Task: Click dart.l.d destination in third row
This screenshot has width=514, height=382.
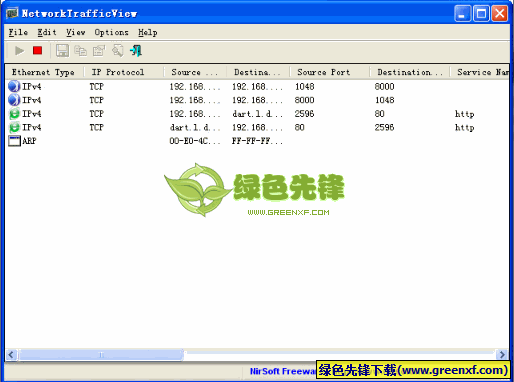Action: (x=257, y=114)
